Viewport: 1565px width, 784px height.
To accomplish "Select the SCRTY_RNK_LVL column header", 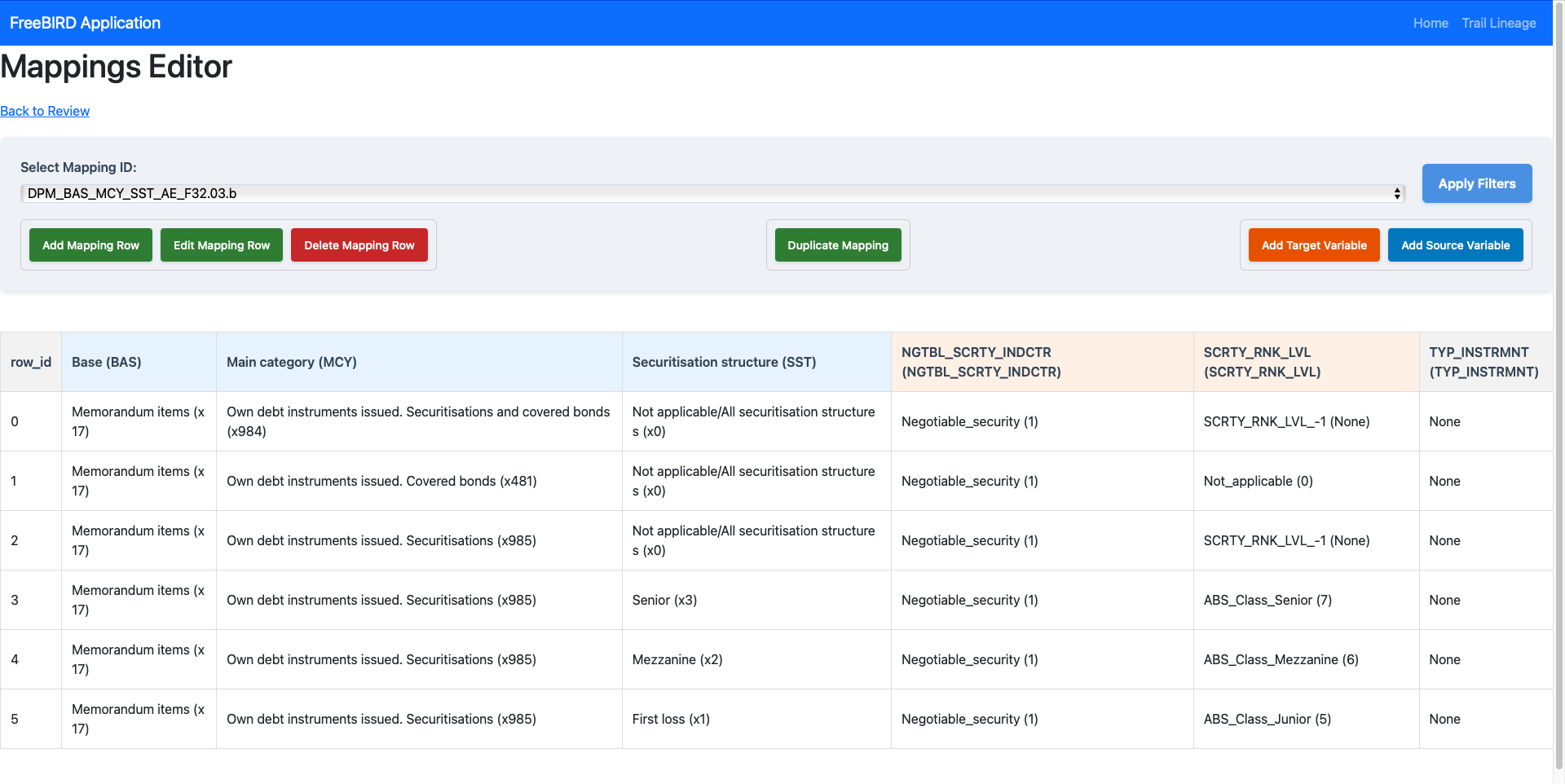I will click(x=1261, y=363).
